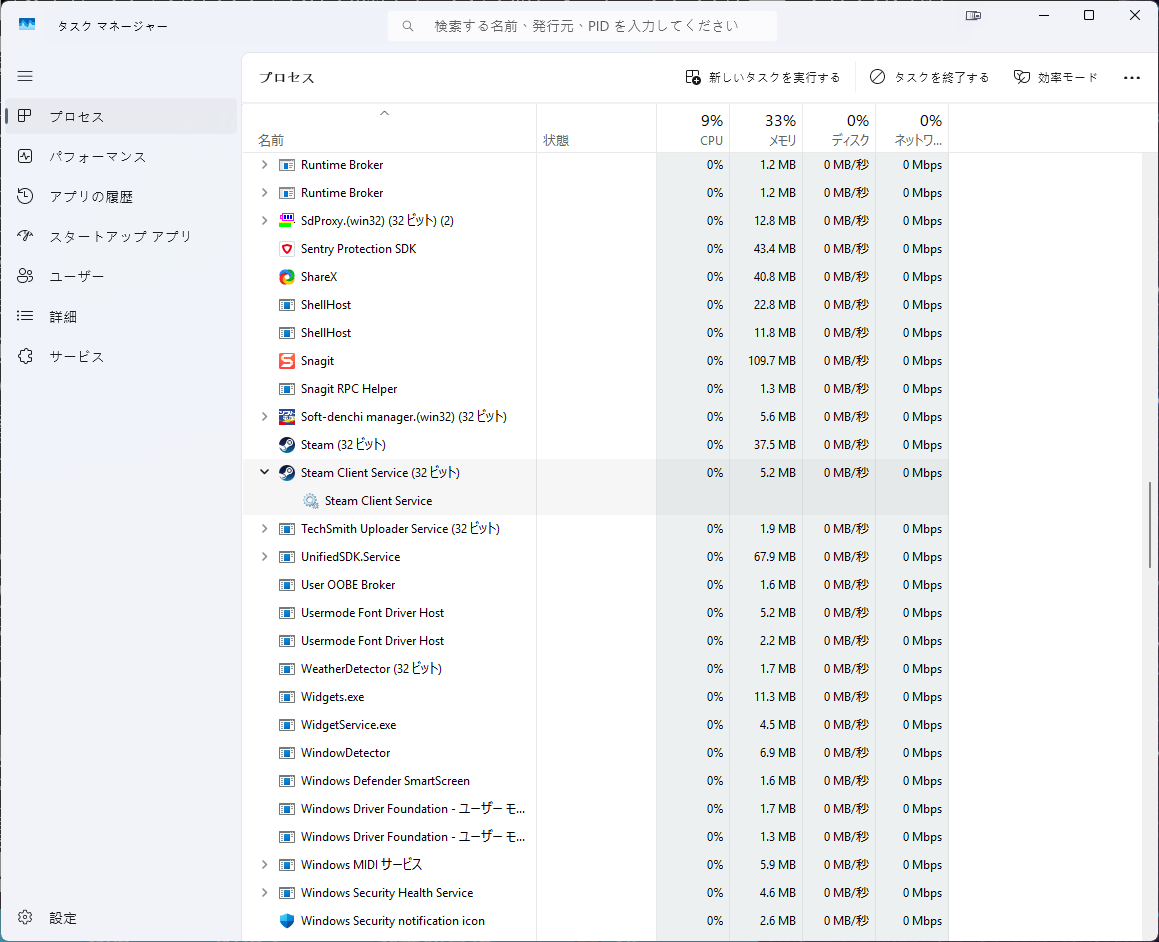Select the Steam Client Service child entry
Screen dimensions: 1159x942
(596, 501)
